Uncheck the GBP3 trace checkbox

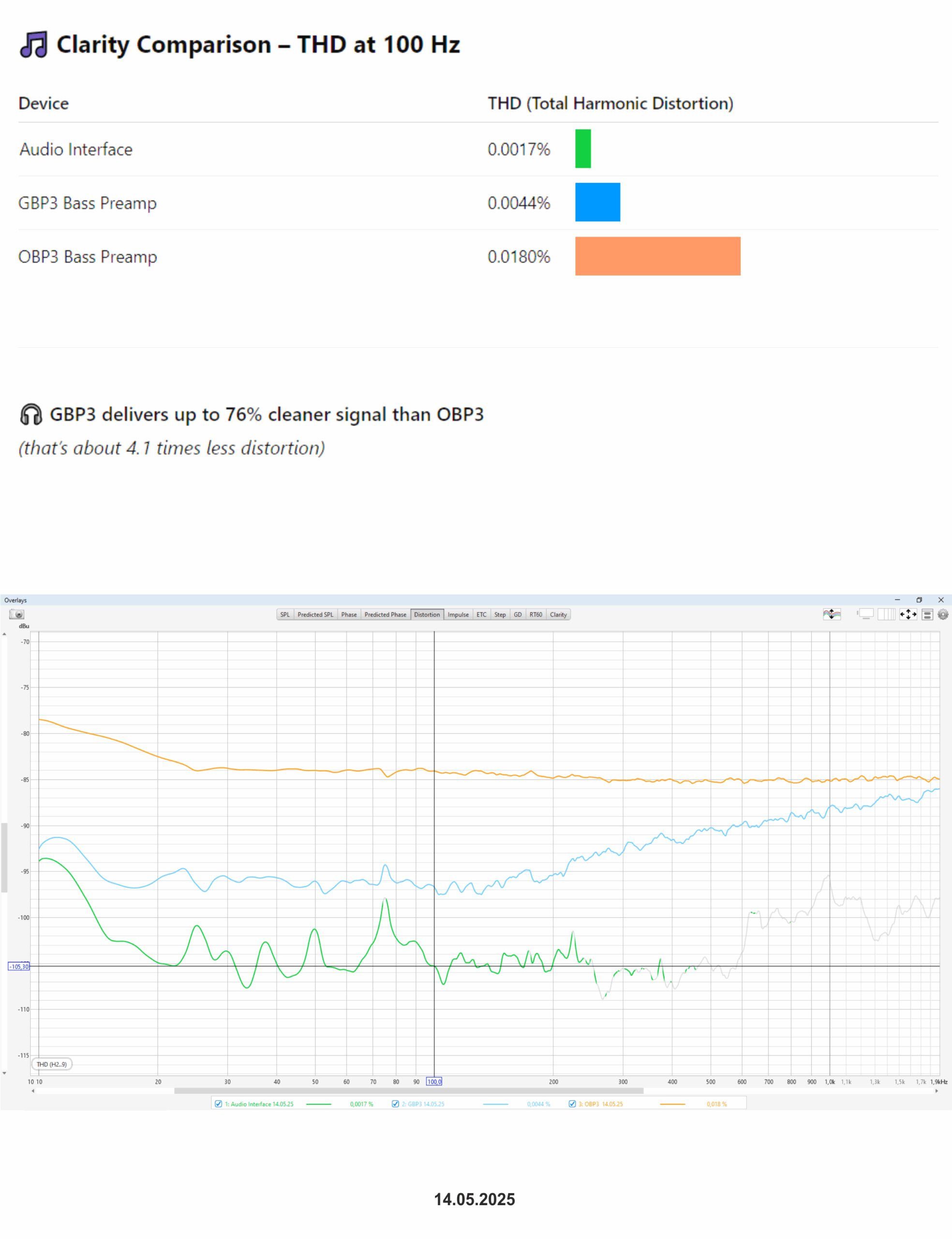(395, 1103)
